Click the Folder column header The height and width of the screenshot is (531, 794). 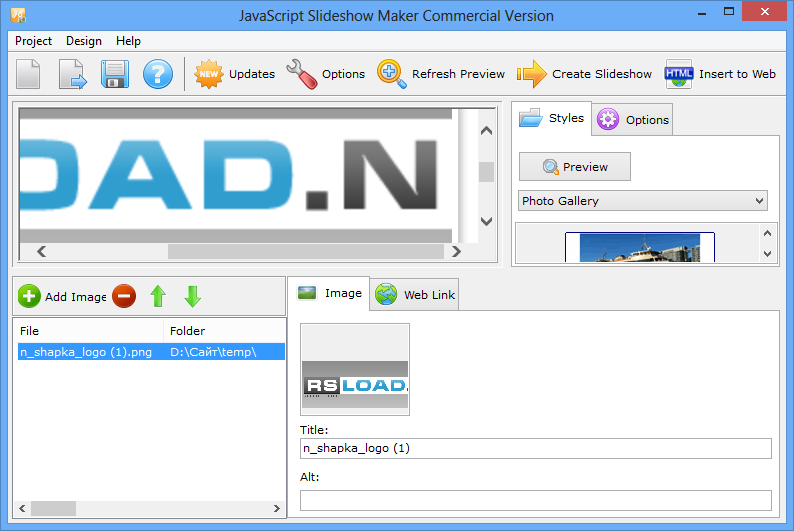(x=224, y=331)
